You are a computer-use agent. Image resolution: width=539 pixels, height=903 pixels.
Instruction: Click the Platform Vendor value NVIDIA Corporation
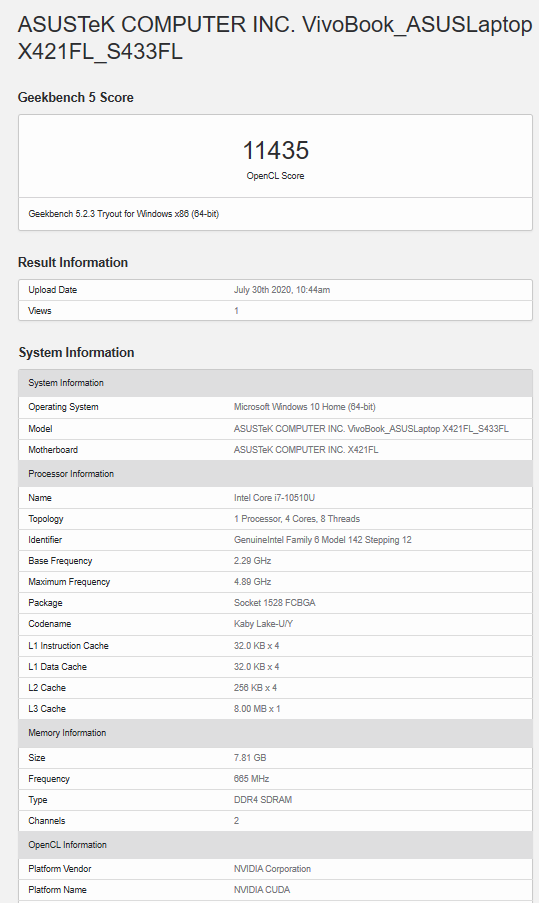[272, 868]
